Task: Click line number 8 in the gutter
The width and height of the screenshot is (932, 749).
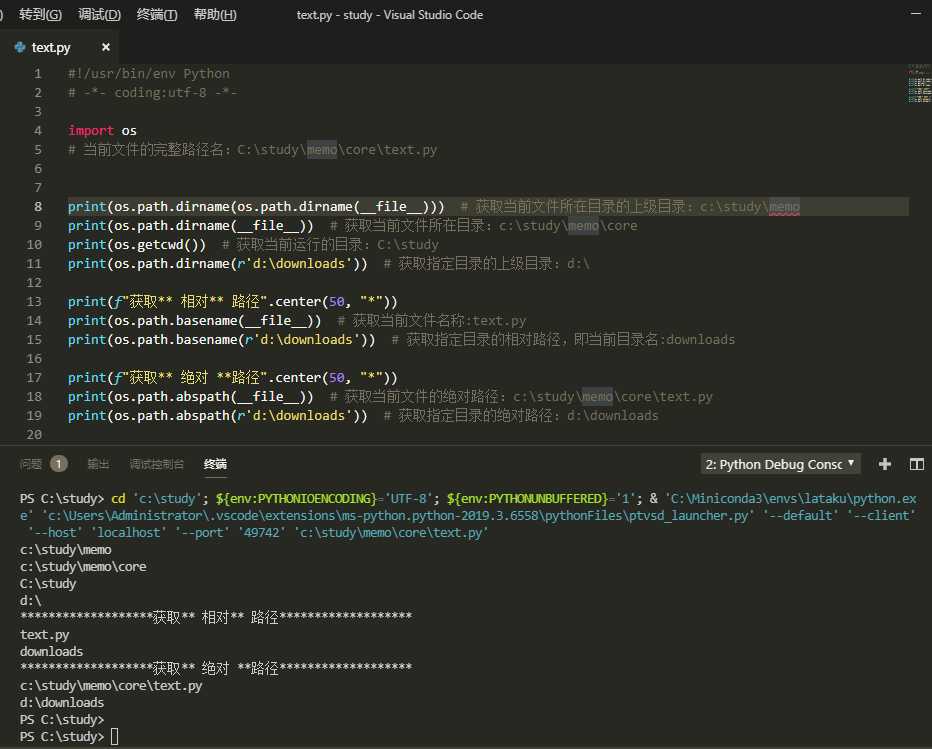Action: tap(38, 207)
